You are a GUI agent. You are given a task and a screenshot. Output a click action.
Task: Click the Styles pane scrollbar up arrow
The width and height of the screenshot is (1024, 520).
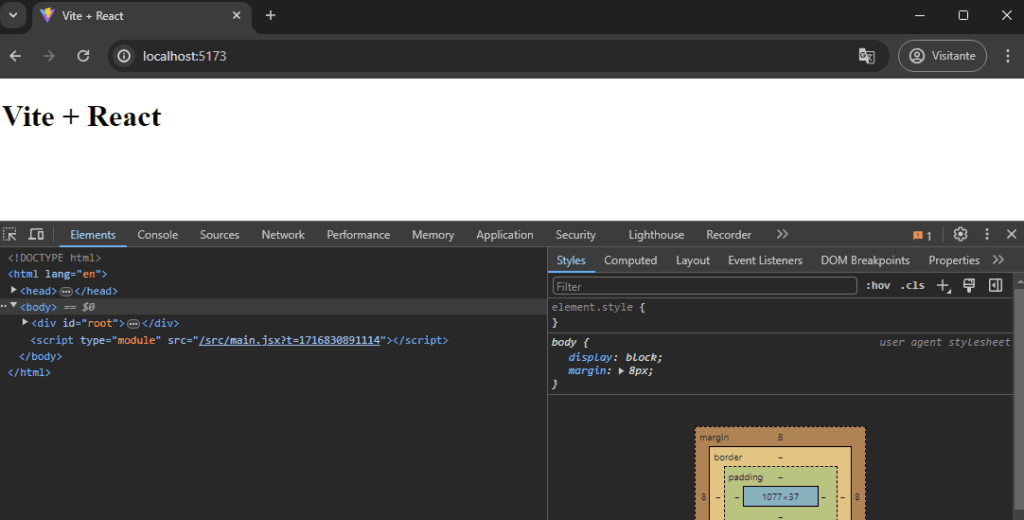[1019, 282]
